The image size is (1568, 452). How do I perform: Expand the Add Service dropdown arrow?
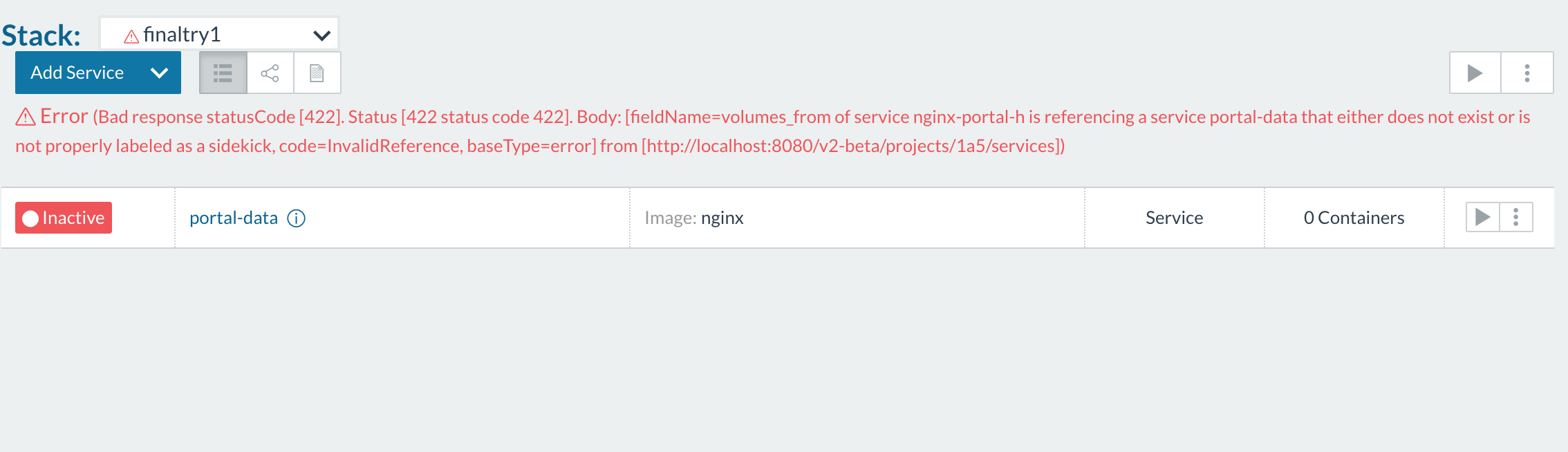point(160,72)
